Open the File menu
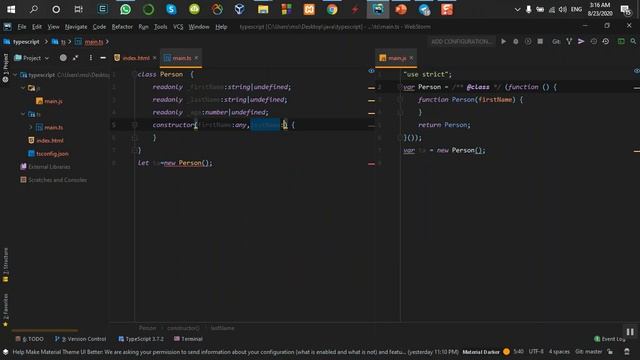The height and width of the screenshot is (360, 640). (x=22, y=27)
